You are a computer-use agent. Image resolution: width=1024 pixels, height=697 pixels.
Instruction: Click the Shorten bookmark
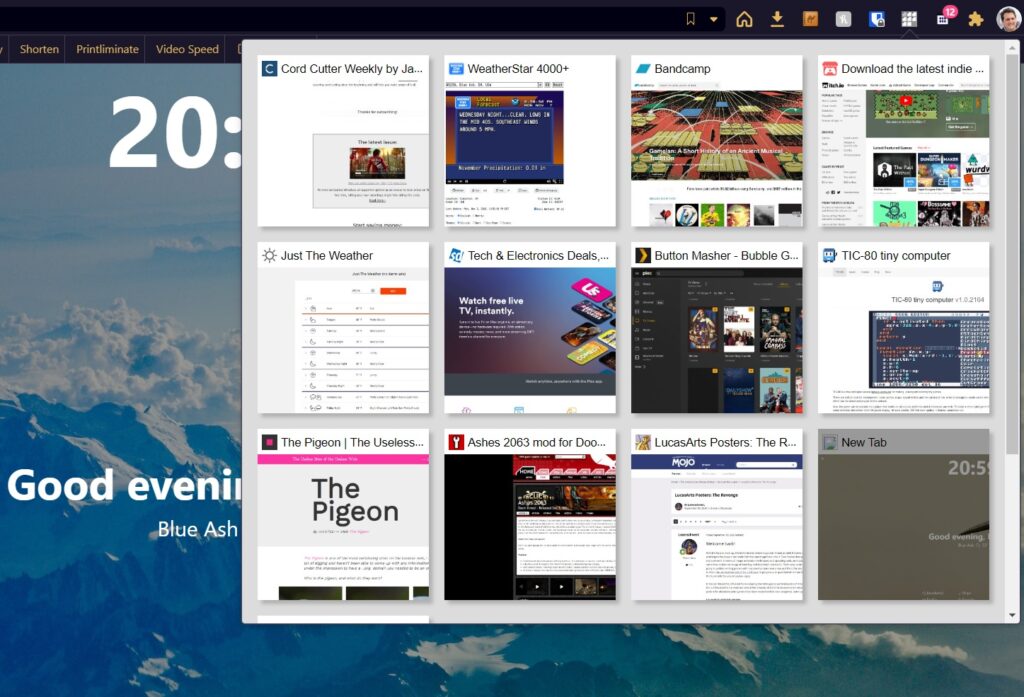tap(39, 49)
